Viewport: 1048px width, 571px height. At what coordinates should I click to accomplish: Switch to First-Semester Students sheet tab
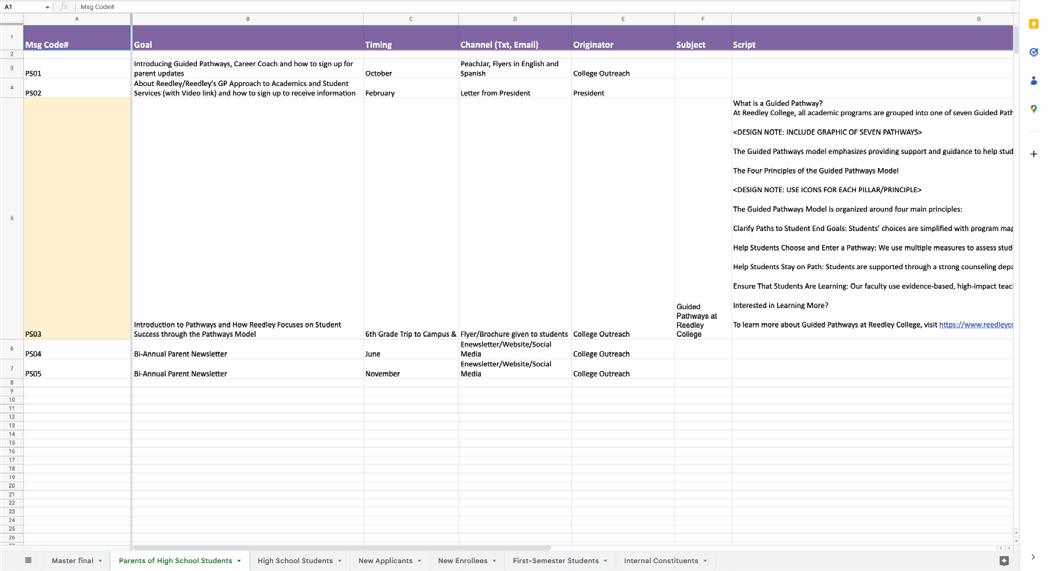click(x=555, y=561)
